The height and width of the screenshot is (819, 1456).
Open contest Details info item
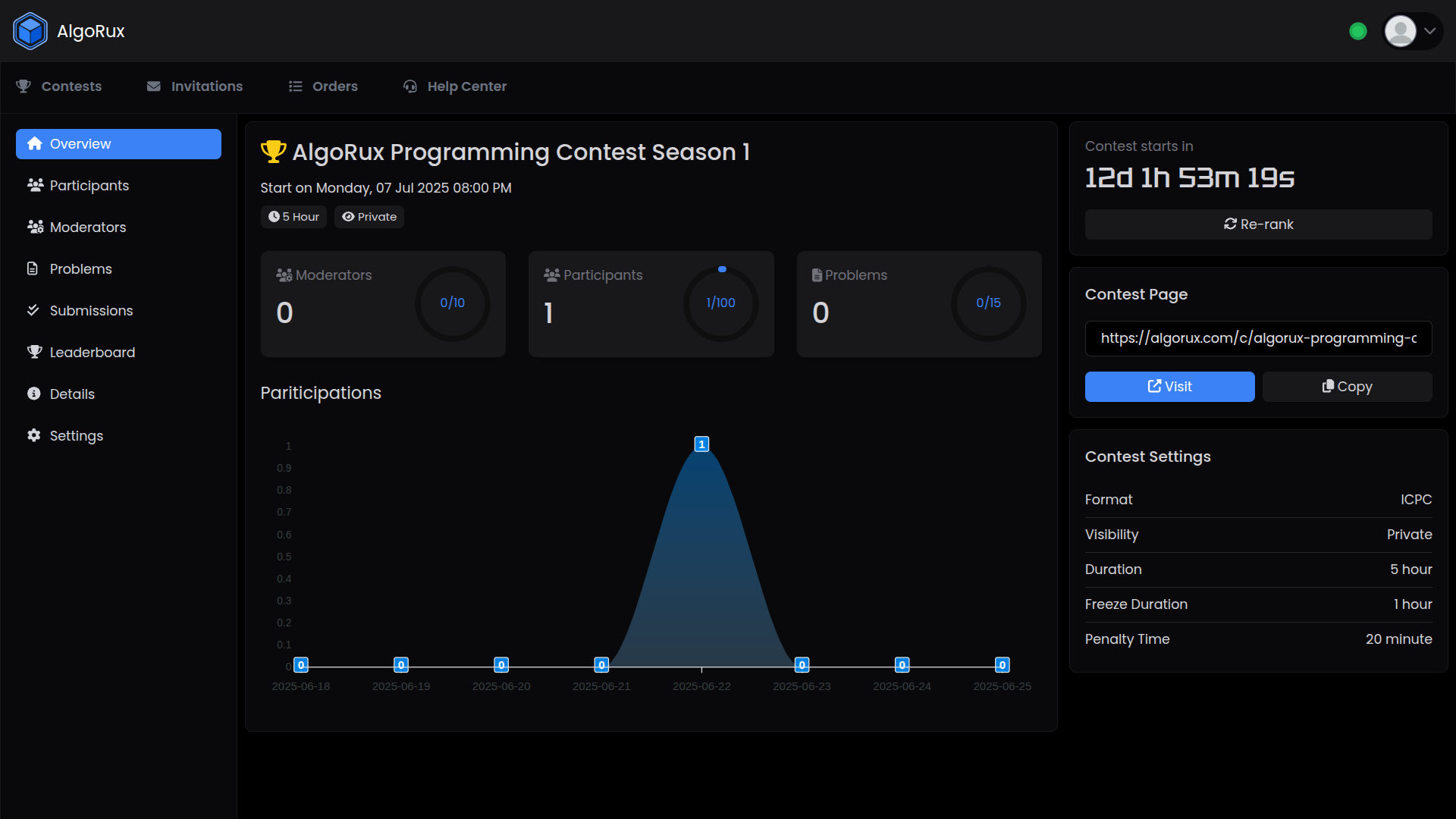(72, 394)
